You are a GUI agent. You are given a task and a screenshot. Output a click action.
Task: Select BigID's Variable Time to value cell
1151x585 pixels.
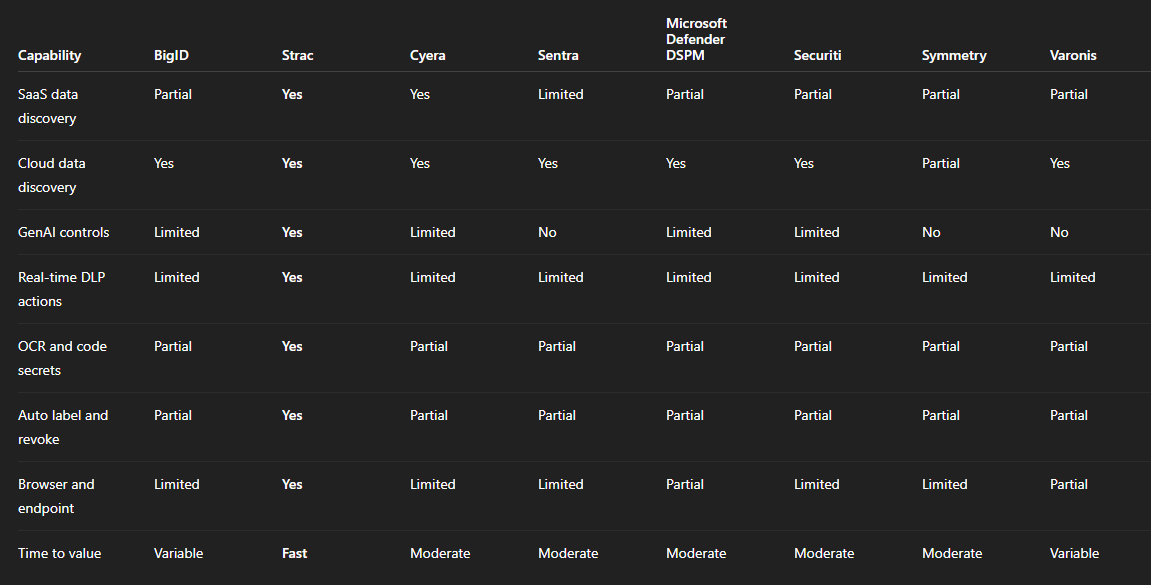point(178,553)
